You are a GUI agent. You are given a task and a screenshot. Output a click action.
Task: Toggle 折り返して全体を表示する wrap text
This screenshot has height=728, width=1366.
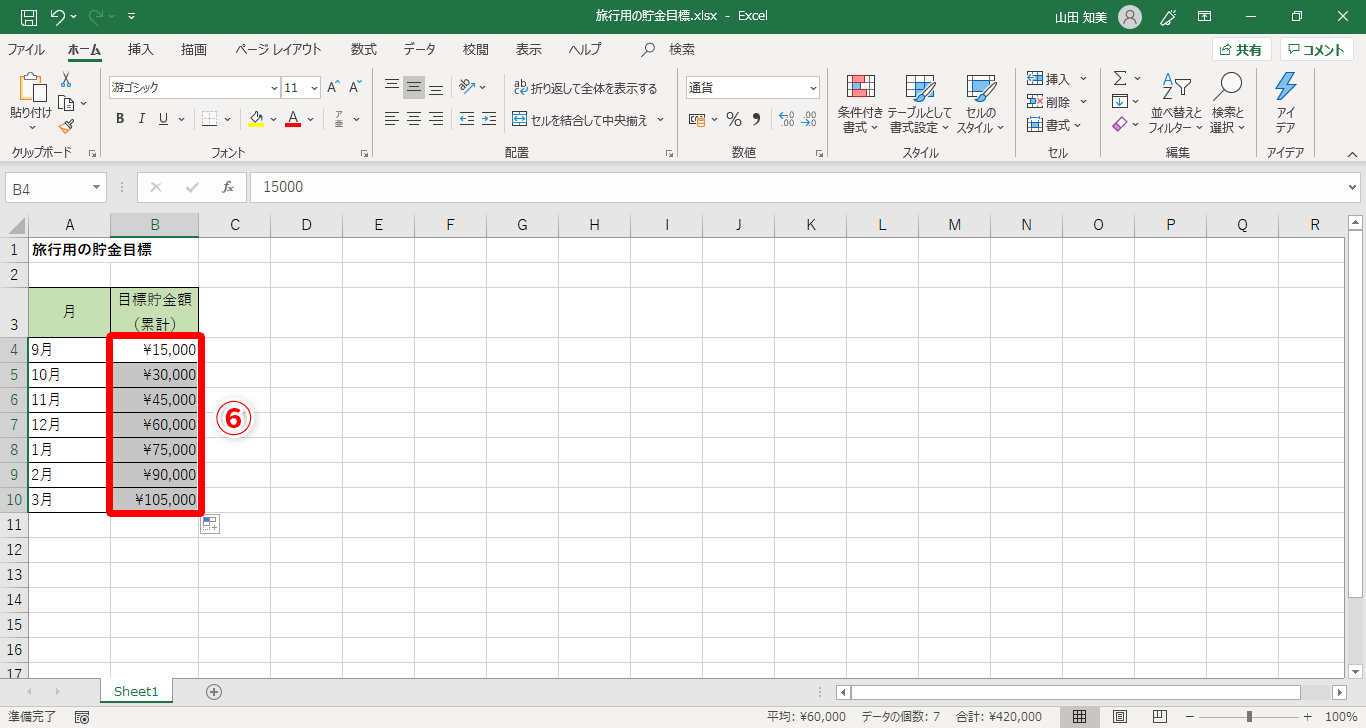585,88
